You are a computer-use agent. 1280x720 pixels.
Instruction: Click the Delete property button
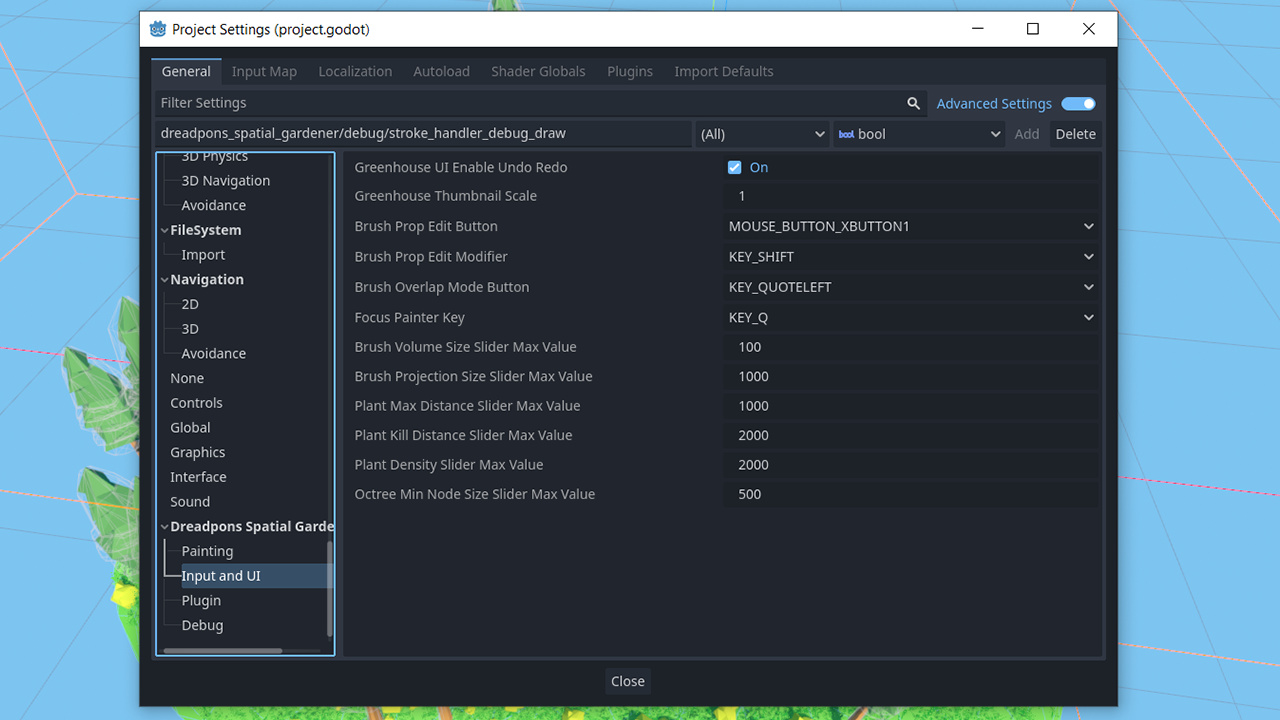1076,134
